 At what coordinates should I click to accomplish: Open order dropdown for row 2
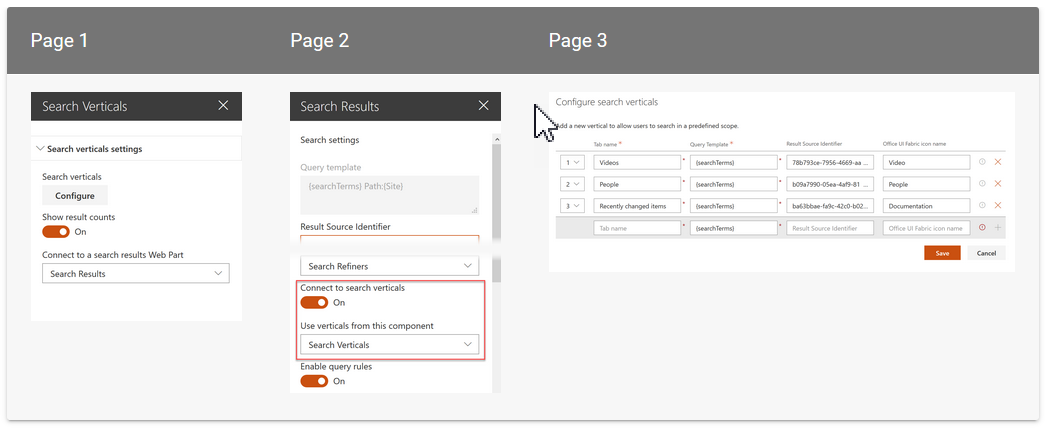572,184
